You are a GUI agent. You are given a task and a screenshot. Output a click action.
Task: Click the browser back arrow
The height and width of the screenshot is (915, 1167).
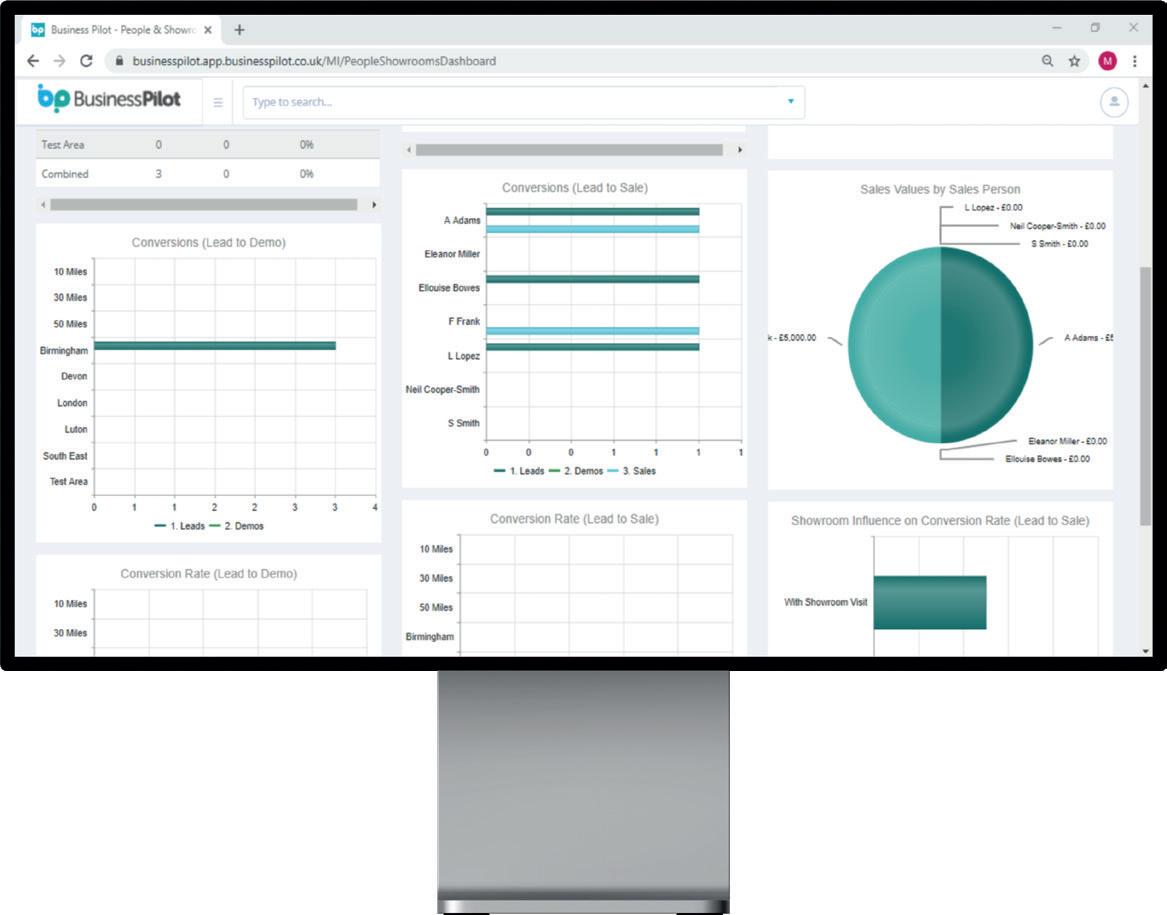click(33, 61)
